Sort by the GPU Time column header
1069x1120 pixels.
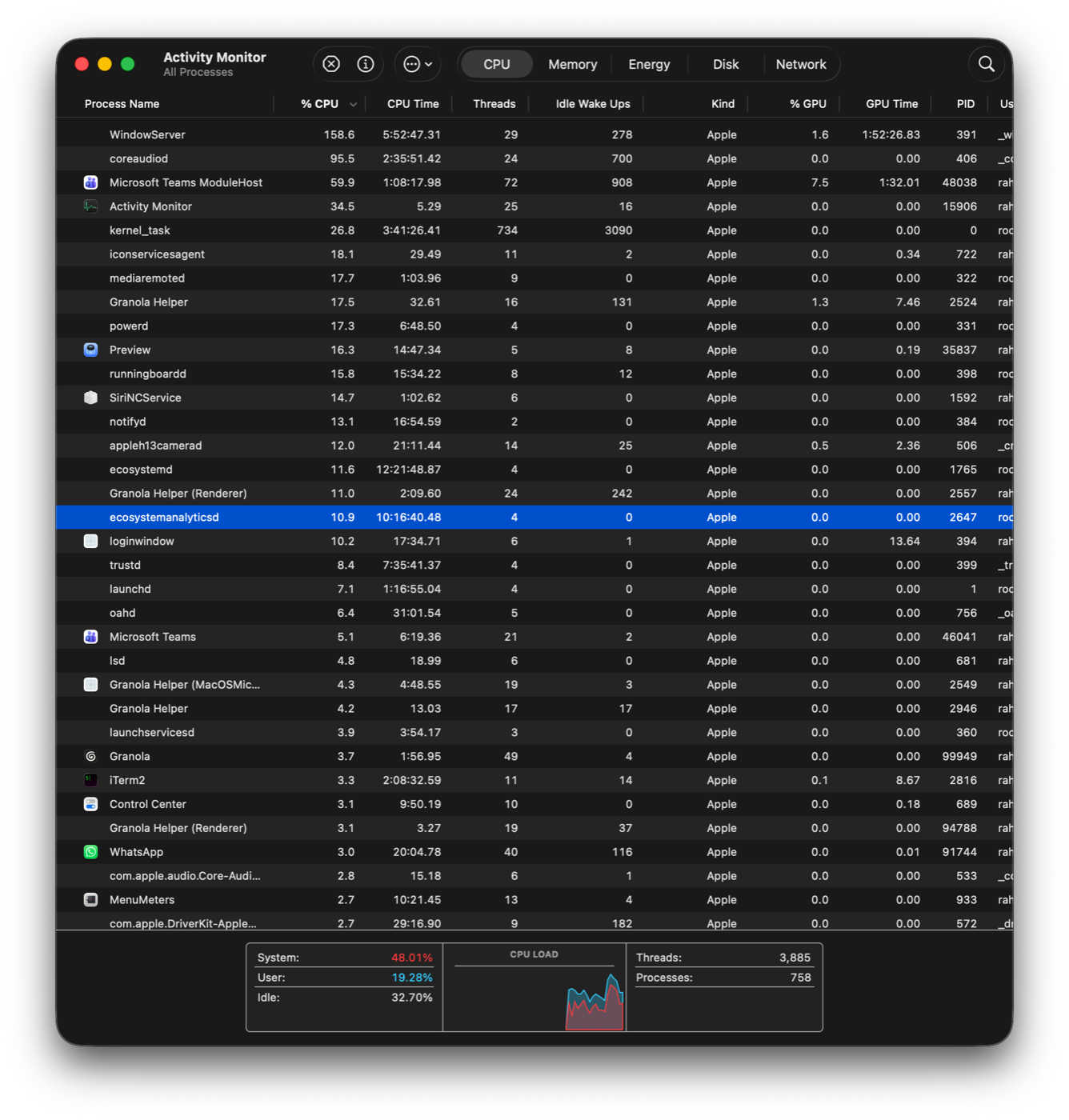point(892,104)
